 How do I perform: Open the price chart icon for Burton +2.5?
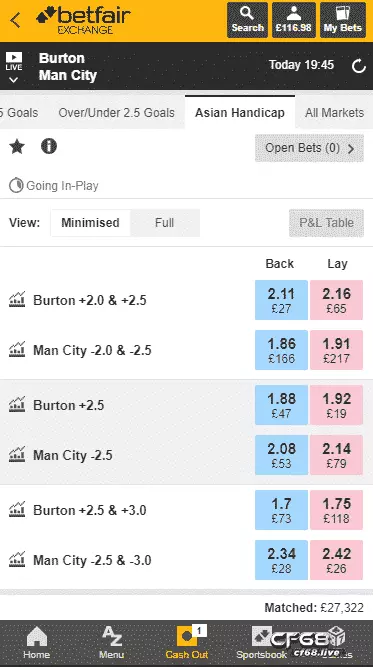[17, 405]
